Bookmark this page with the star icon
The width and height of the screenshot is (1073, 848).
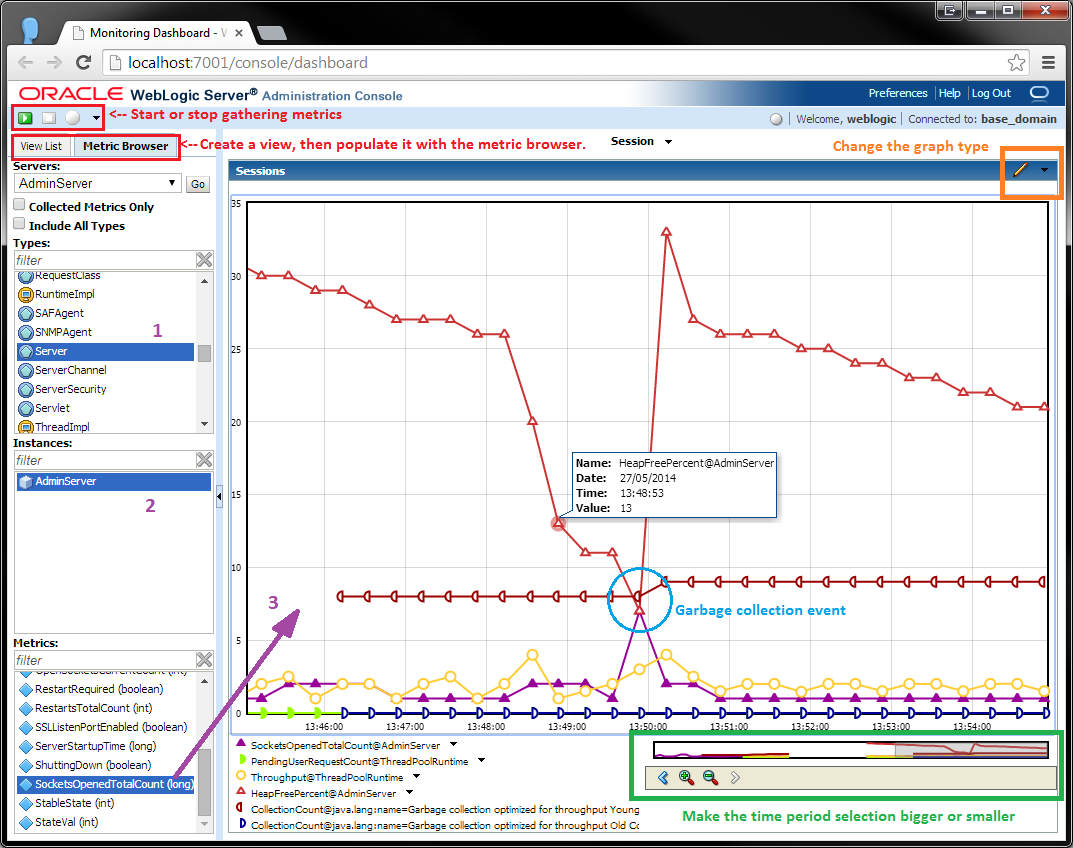pyautogui.click(x=1016, y=62)
